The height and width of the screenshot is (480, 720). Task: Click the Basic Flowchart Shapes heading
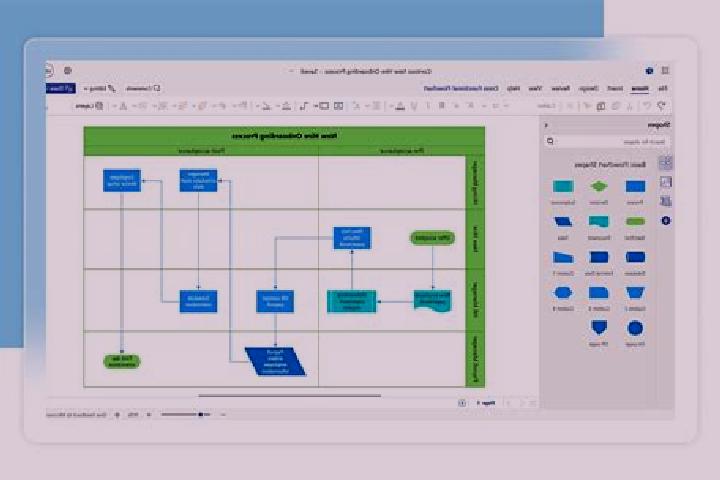pyautogui.click(x=610, y=164)
